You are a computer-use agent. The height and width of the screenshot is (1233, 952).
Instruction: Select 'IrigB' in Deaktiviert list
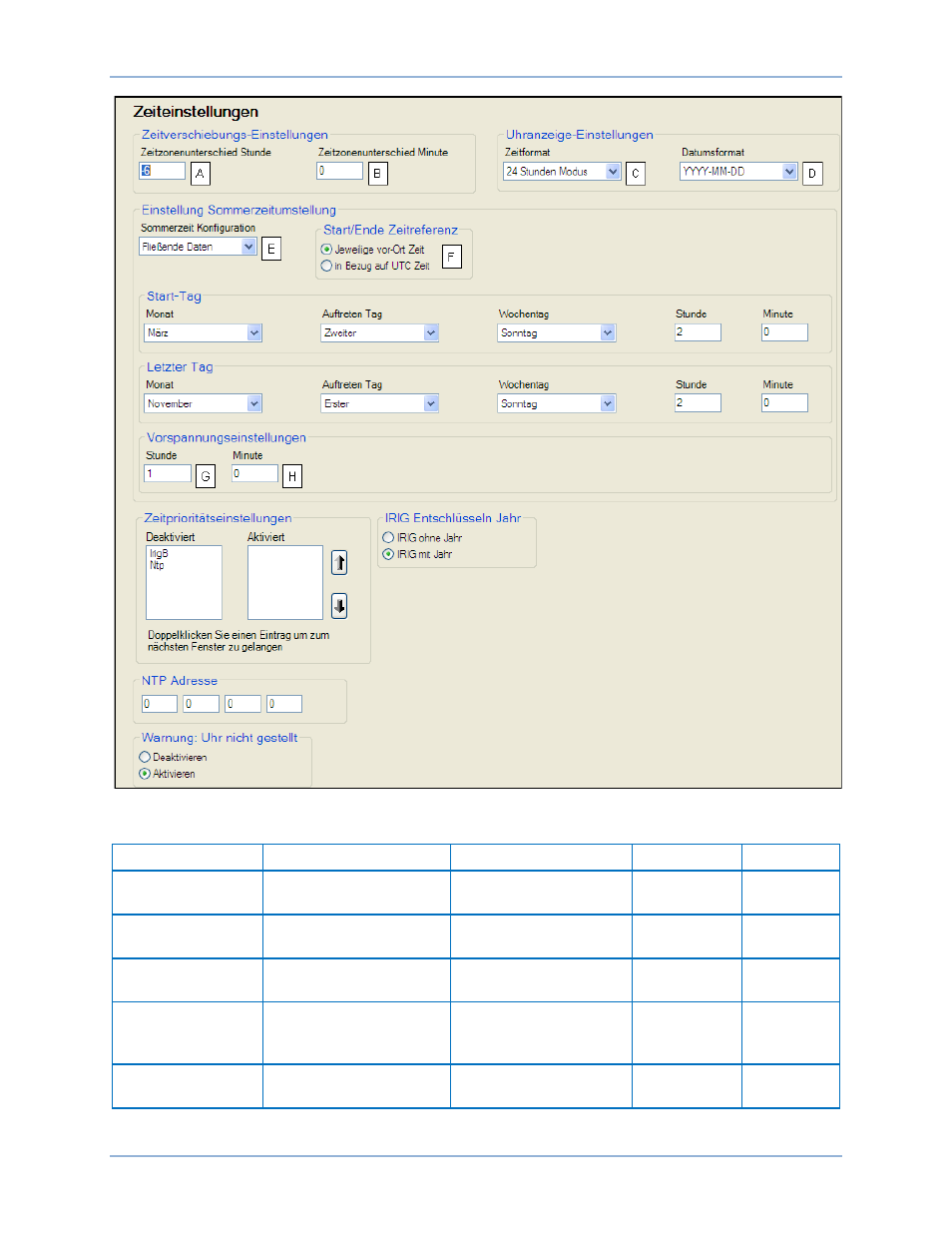coord(159,553)
